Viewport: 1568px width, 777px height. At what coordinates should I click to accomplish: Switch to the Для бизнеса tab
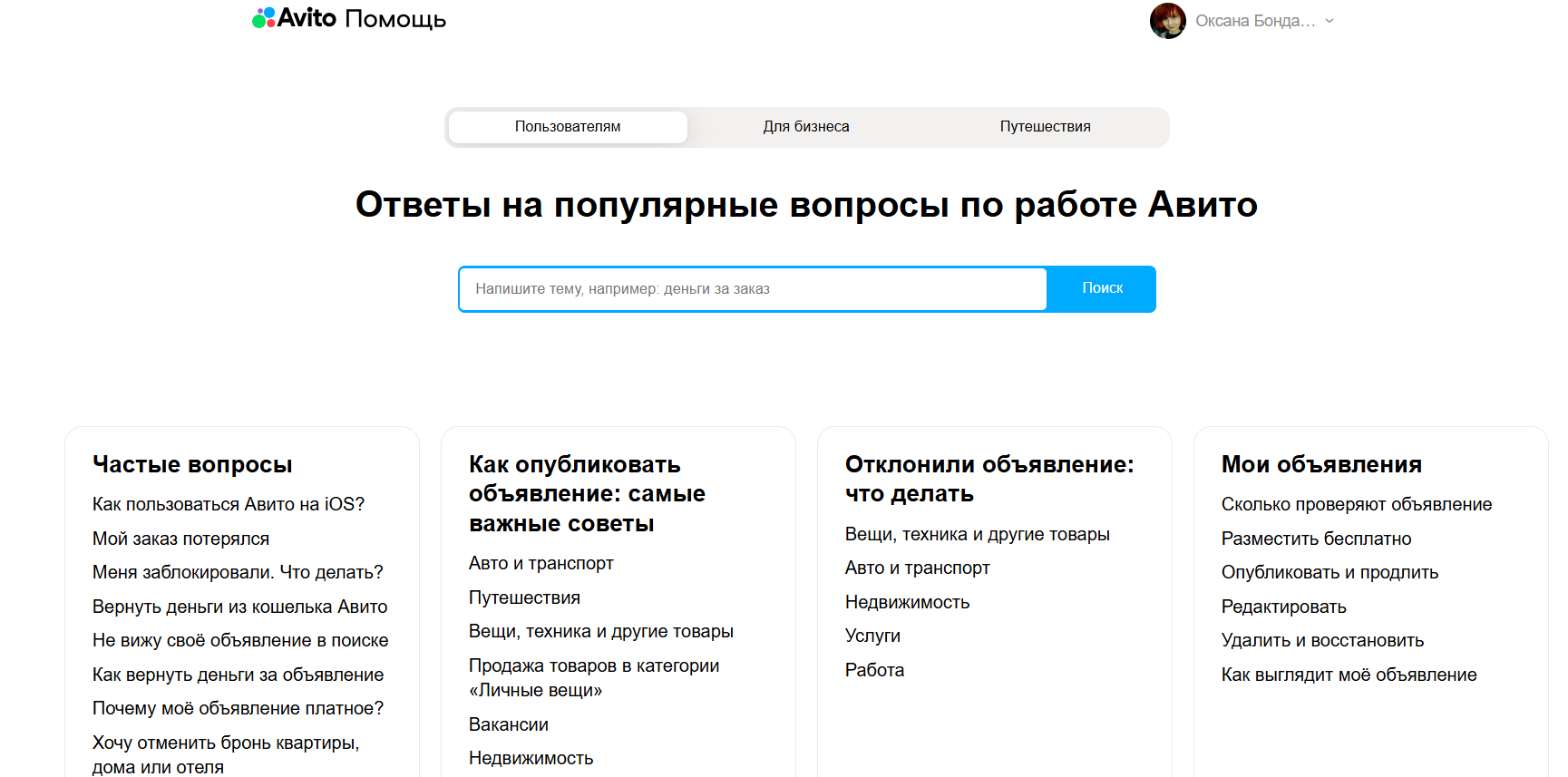click(x=806, y=127)
